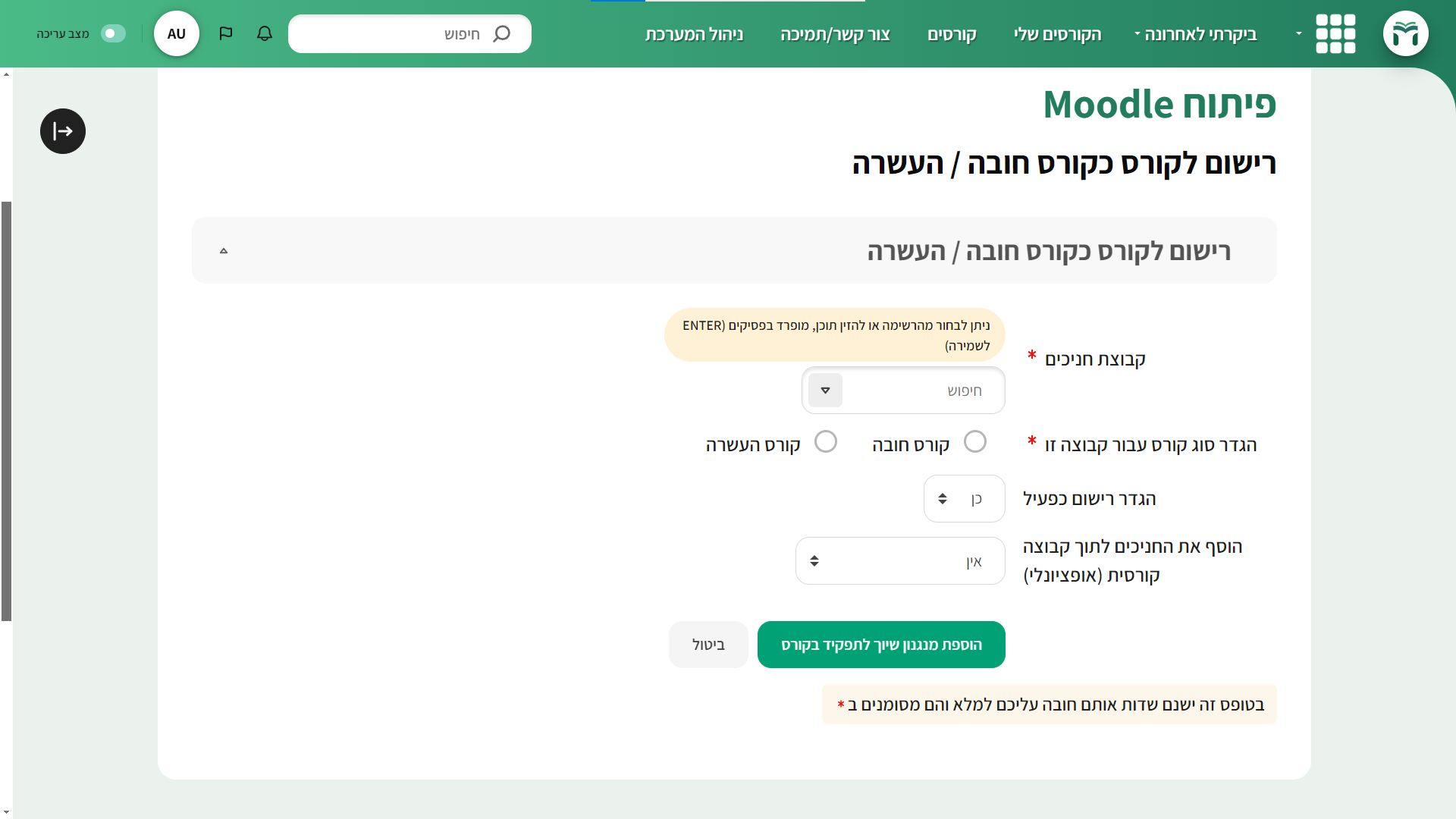
Task: Click the site logo icon
Action: tap(1405, 33)
